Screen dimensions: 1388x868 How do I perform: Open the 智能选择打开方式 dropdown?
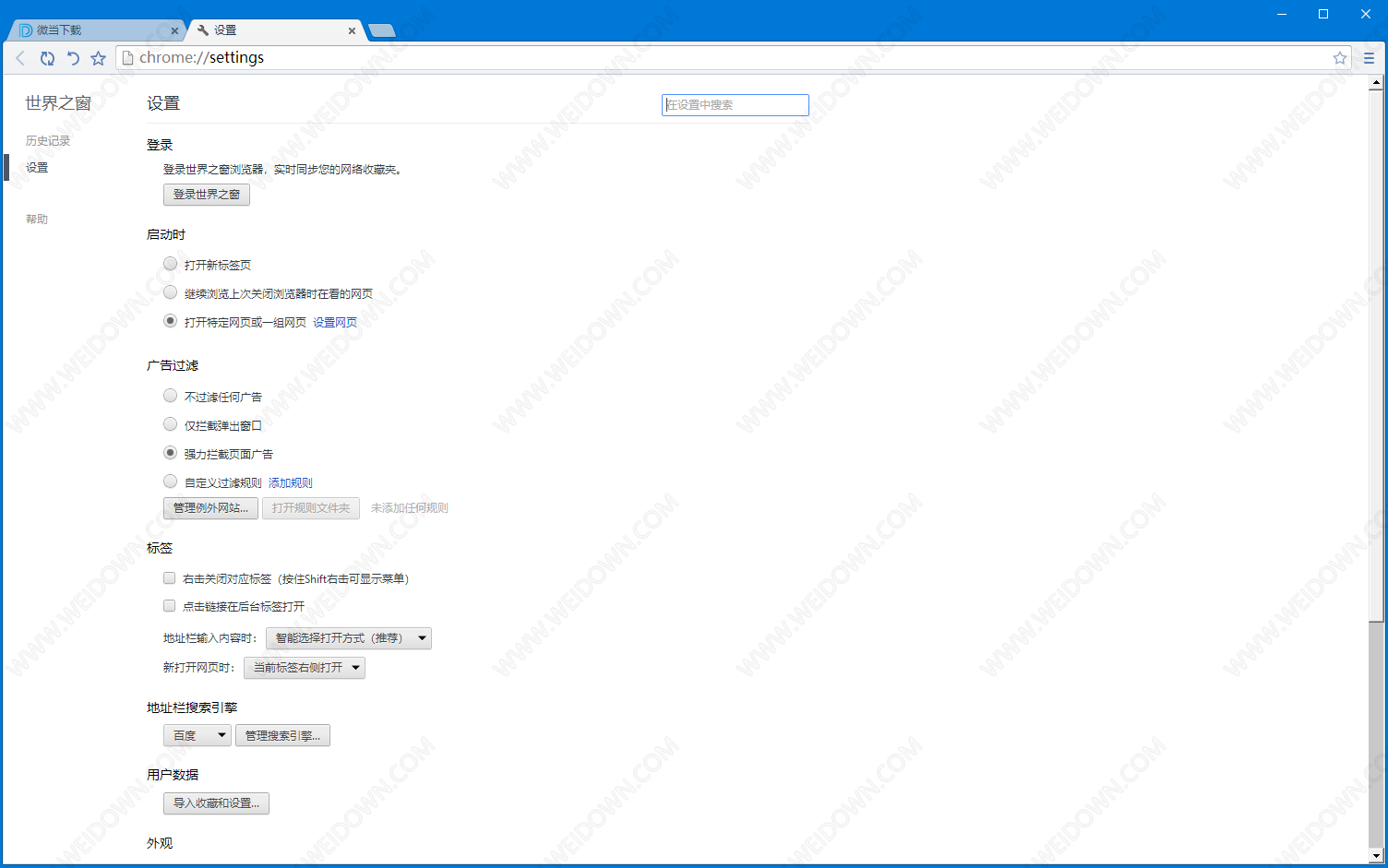click(349, 638)
